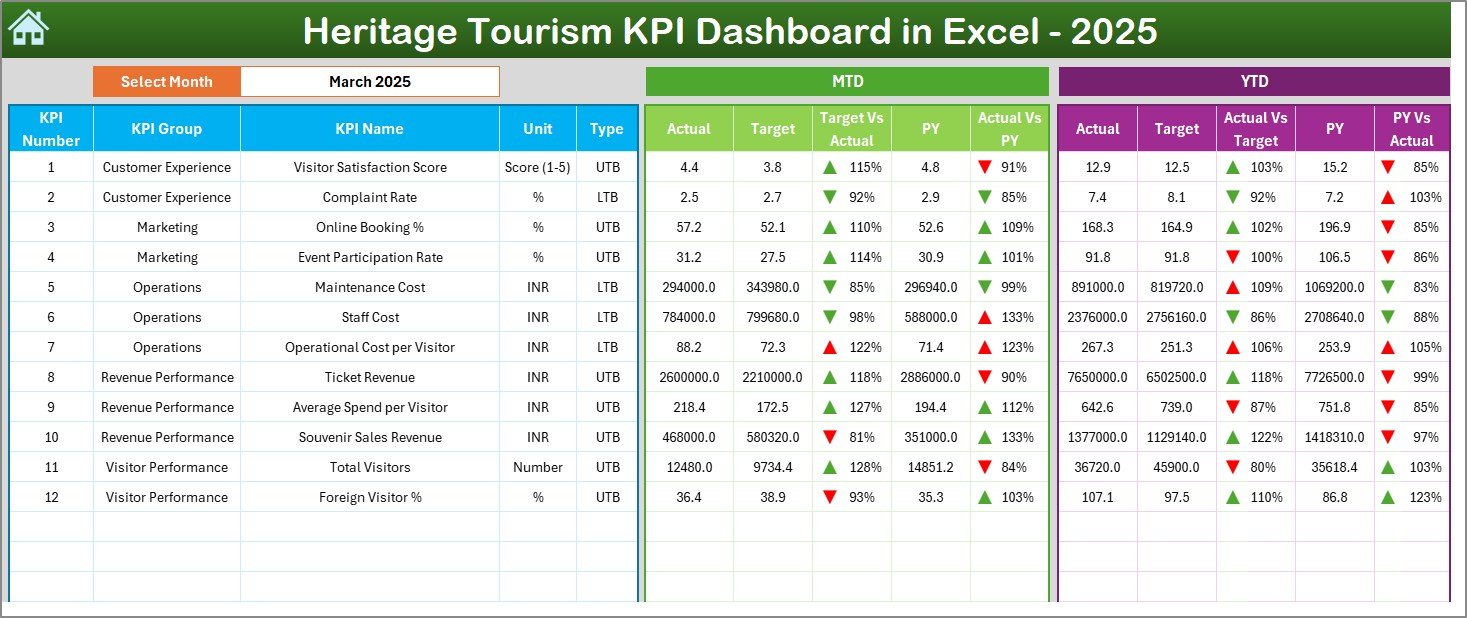Viewport: 1467px width, 618px height.
Task: Click the YTD PY Vs Actual column header
Action: coord(1411,129)
